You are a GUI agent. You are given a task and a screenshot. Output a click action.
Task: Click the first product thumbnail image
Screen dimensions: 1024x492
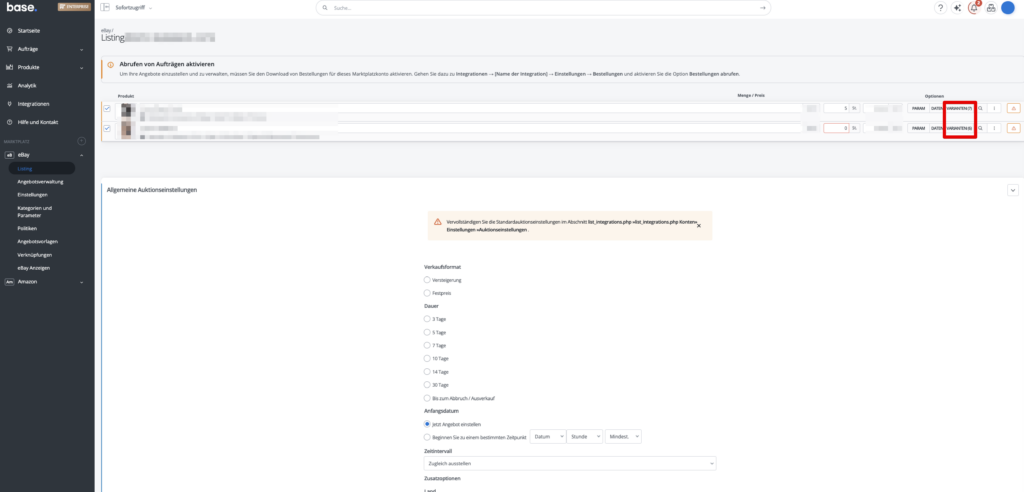click(127, 110)
